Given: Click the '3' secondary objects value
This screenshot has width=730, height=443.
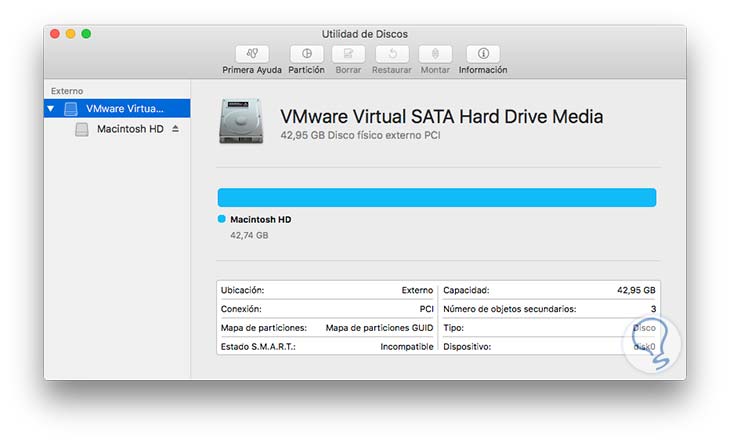Looking at the screenshot, I should (x=653, y=309).
